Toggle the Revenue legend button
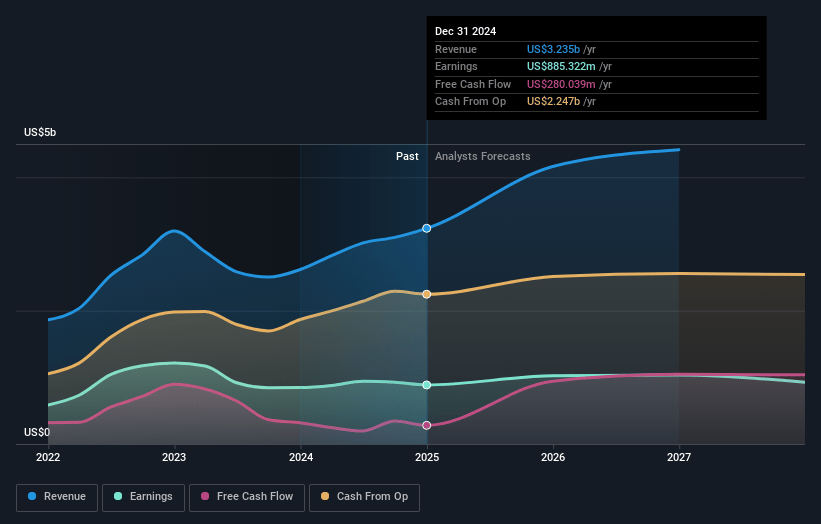Viewport: 821px width, 524px height. (x=57, y=497)
